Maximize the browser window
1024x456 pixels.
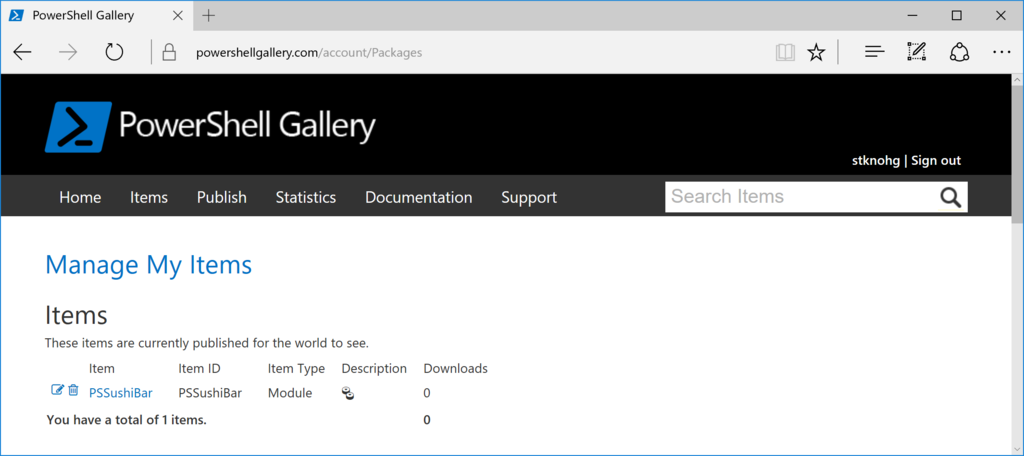(957, 16)
